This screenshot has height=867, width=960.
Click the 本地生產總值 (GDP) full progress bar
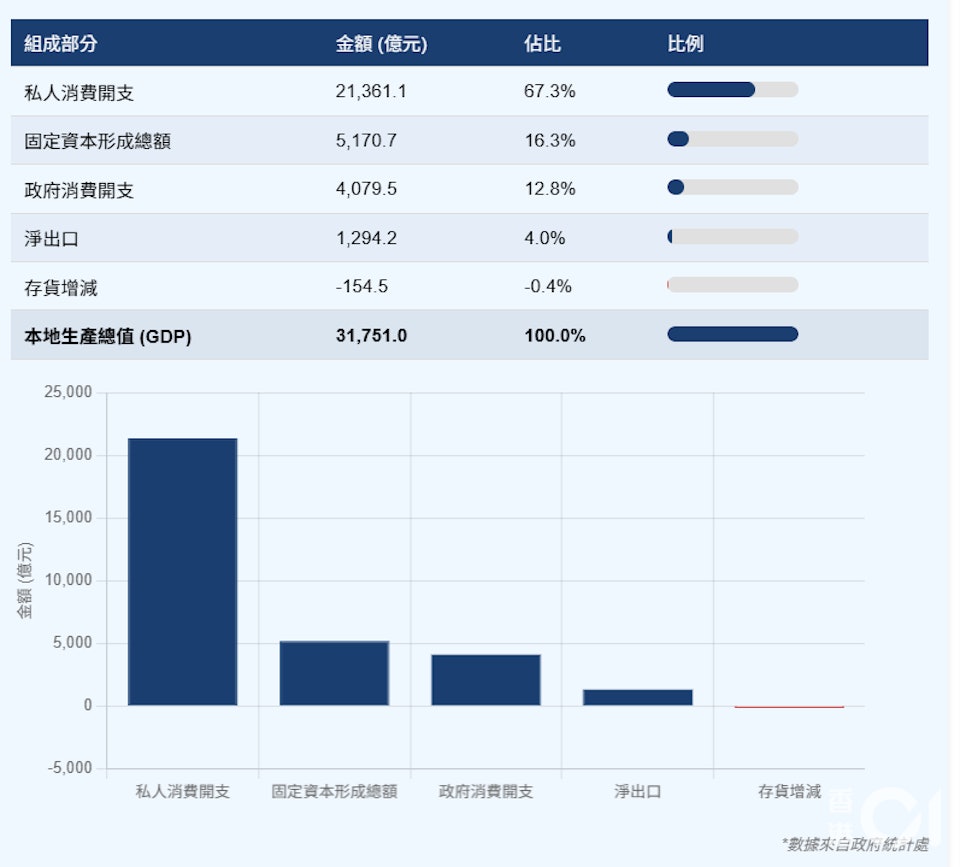tap(732, 334)
